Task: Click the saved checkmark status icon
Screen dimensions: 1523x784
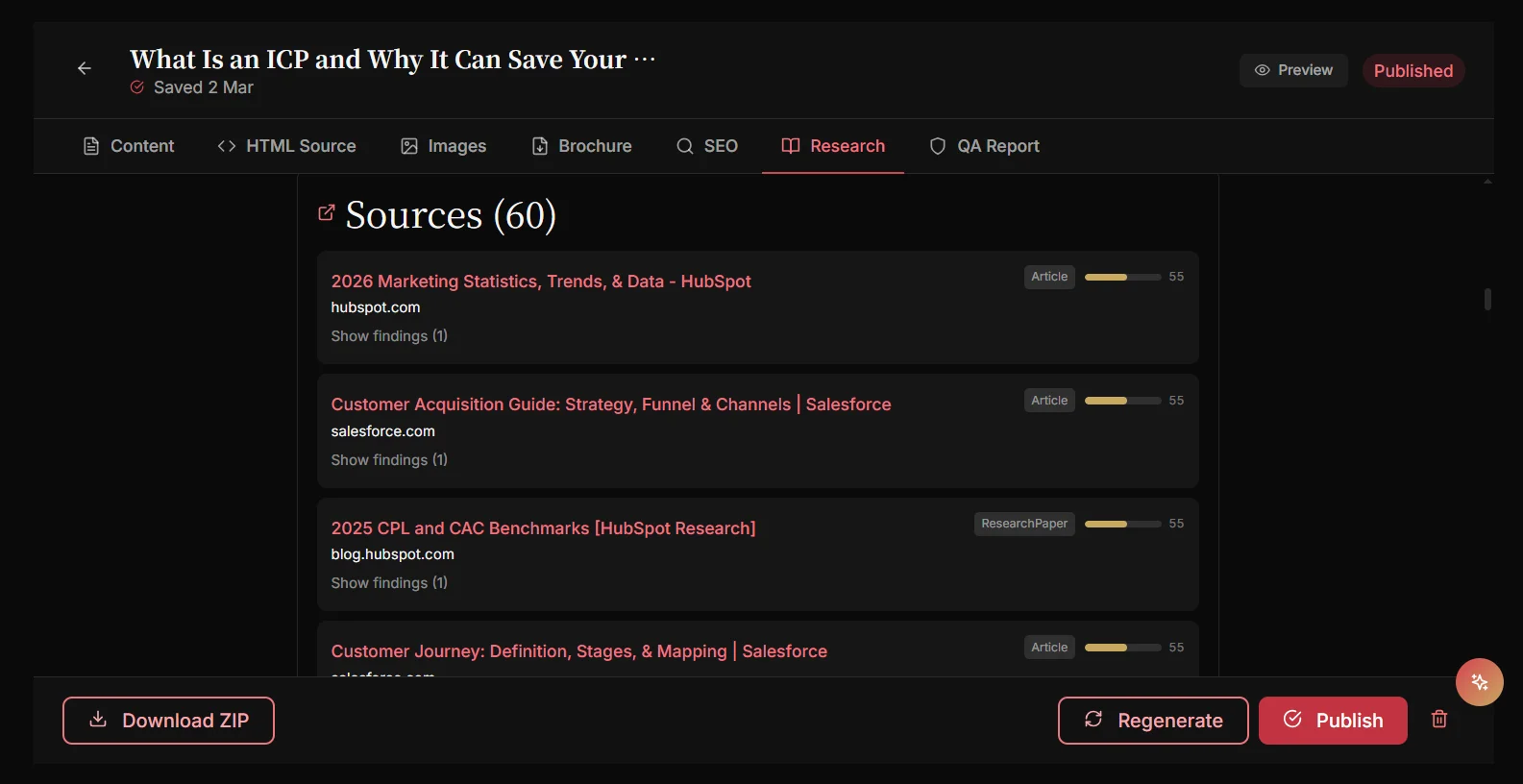Action: 137,87
